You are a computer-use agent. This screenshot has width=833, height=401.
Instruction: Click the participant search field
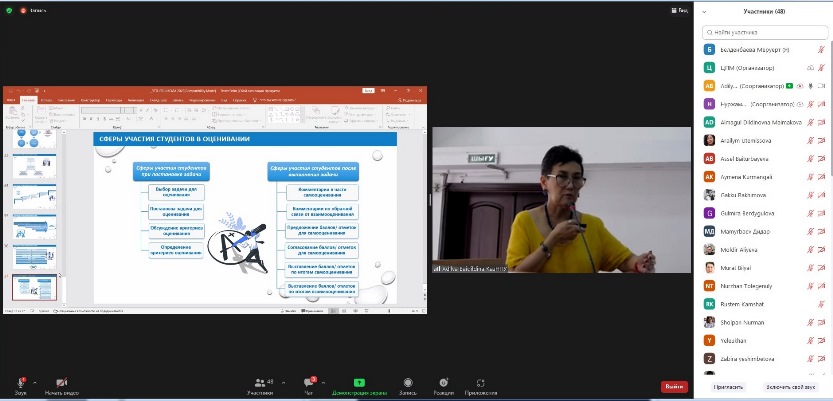(x=765, y=30)
